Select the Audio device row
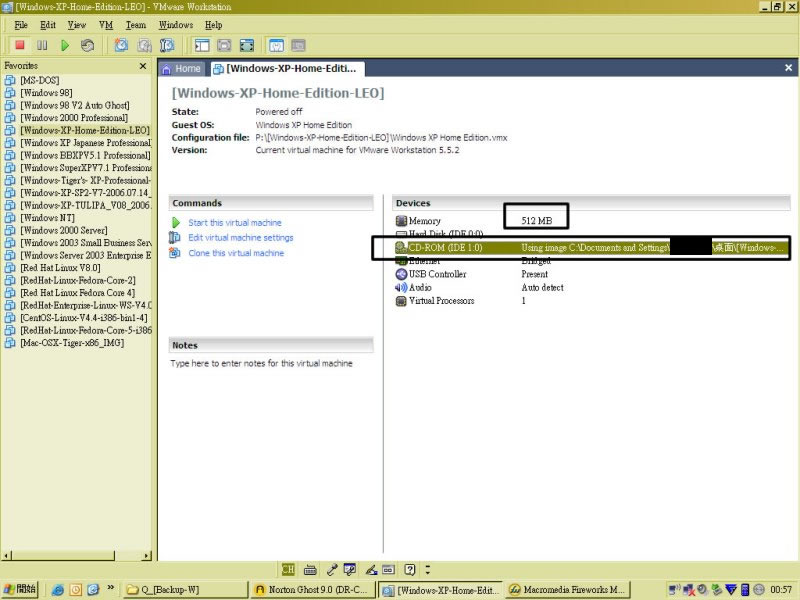Image resolution: width=800 pixels, height=600 pixels. pyautogui.click(x=591, y=288)
